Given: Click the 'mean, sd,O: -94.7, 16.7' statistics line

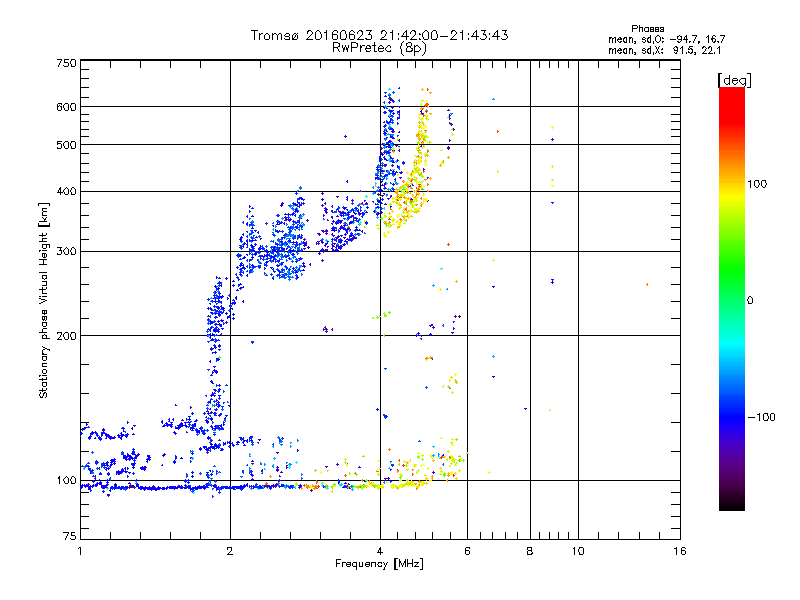Looking at the screenshot, I should click(x=666, y=39).
